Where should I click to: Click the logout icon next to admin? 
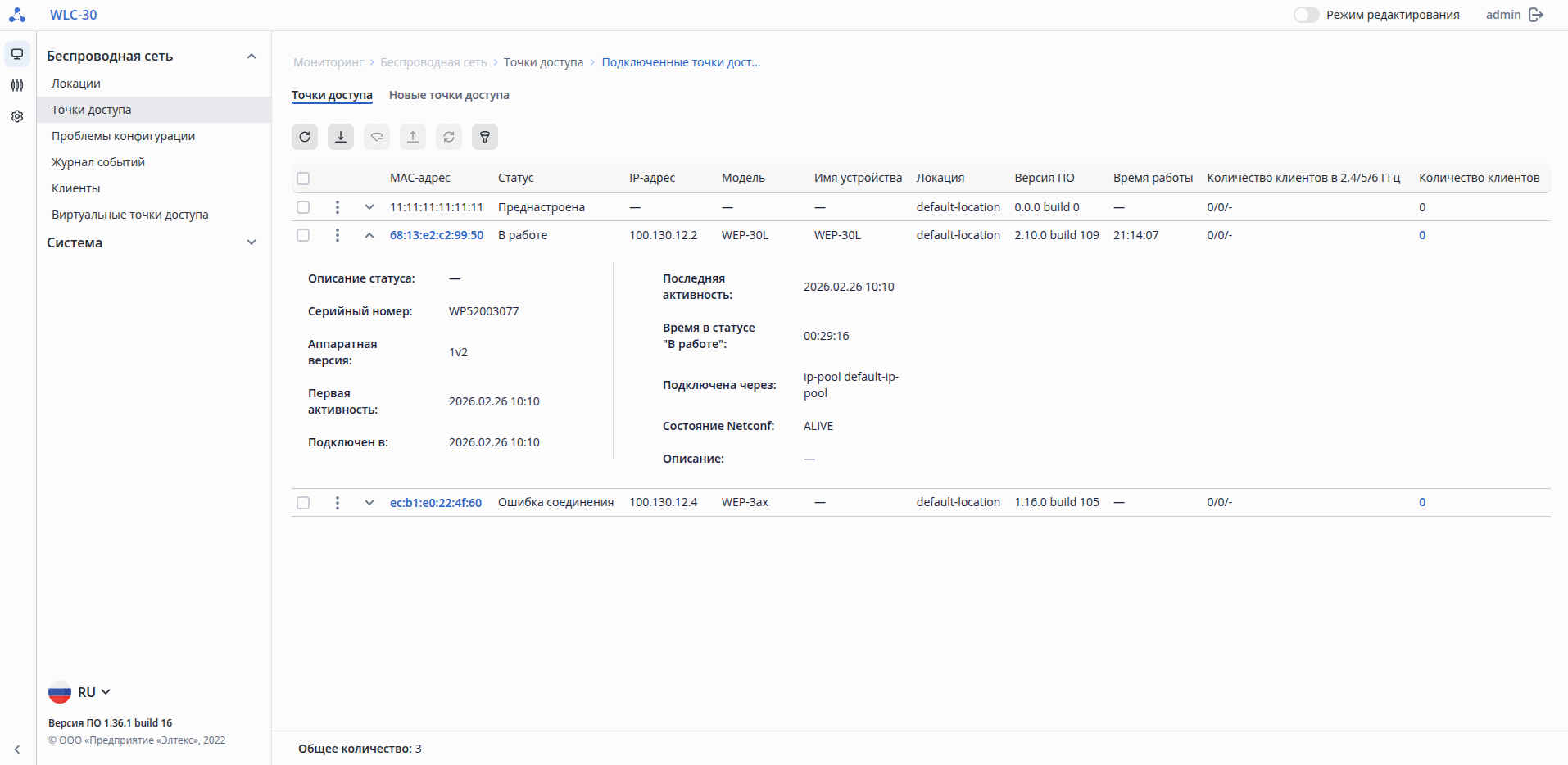(1536, 15)
